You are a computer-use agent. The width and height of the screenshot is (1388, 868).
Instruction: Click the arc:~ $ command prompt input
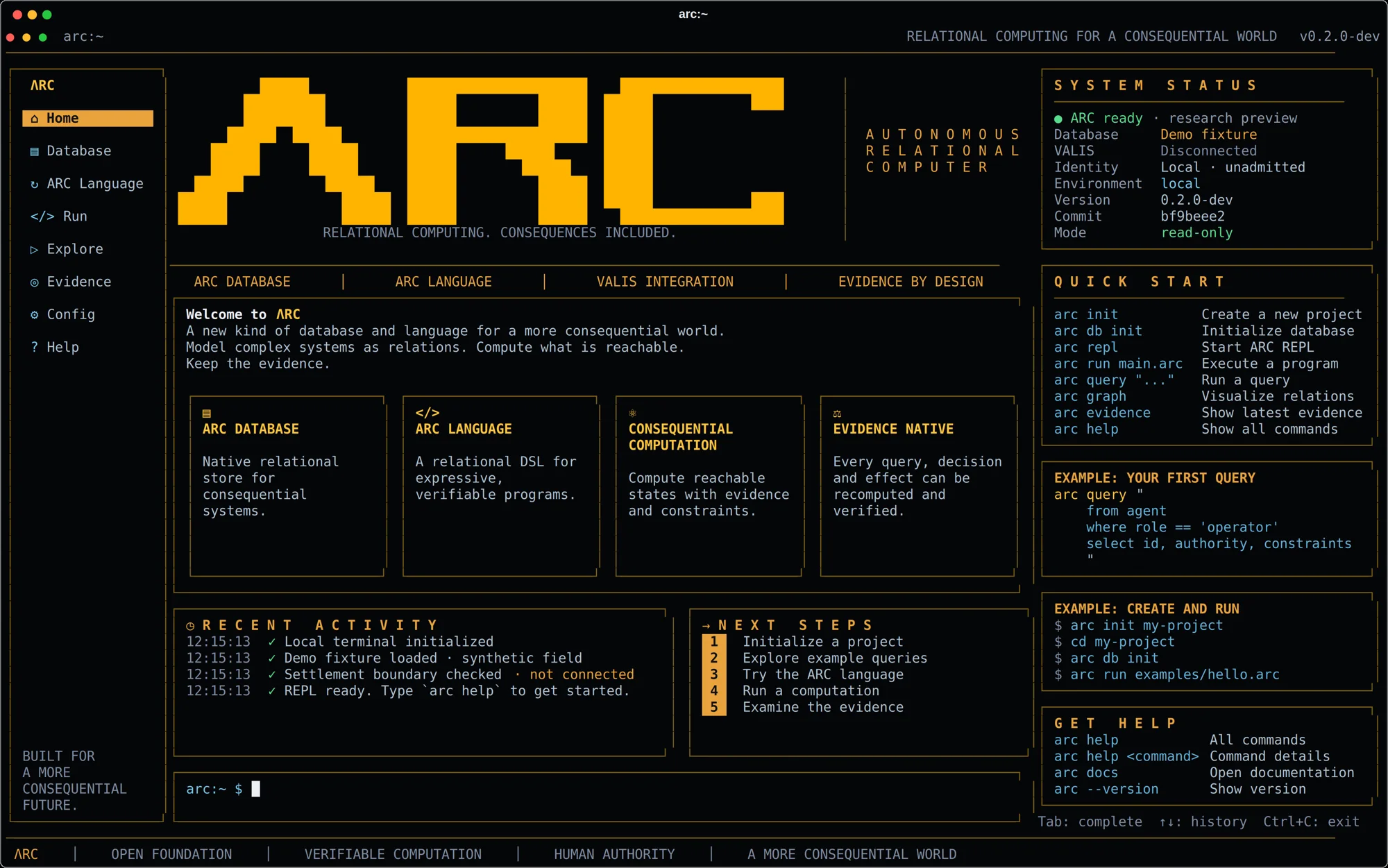[x=596, y=789]
